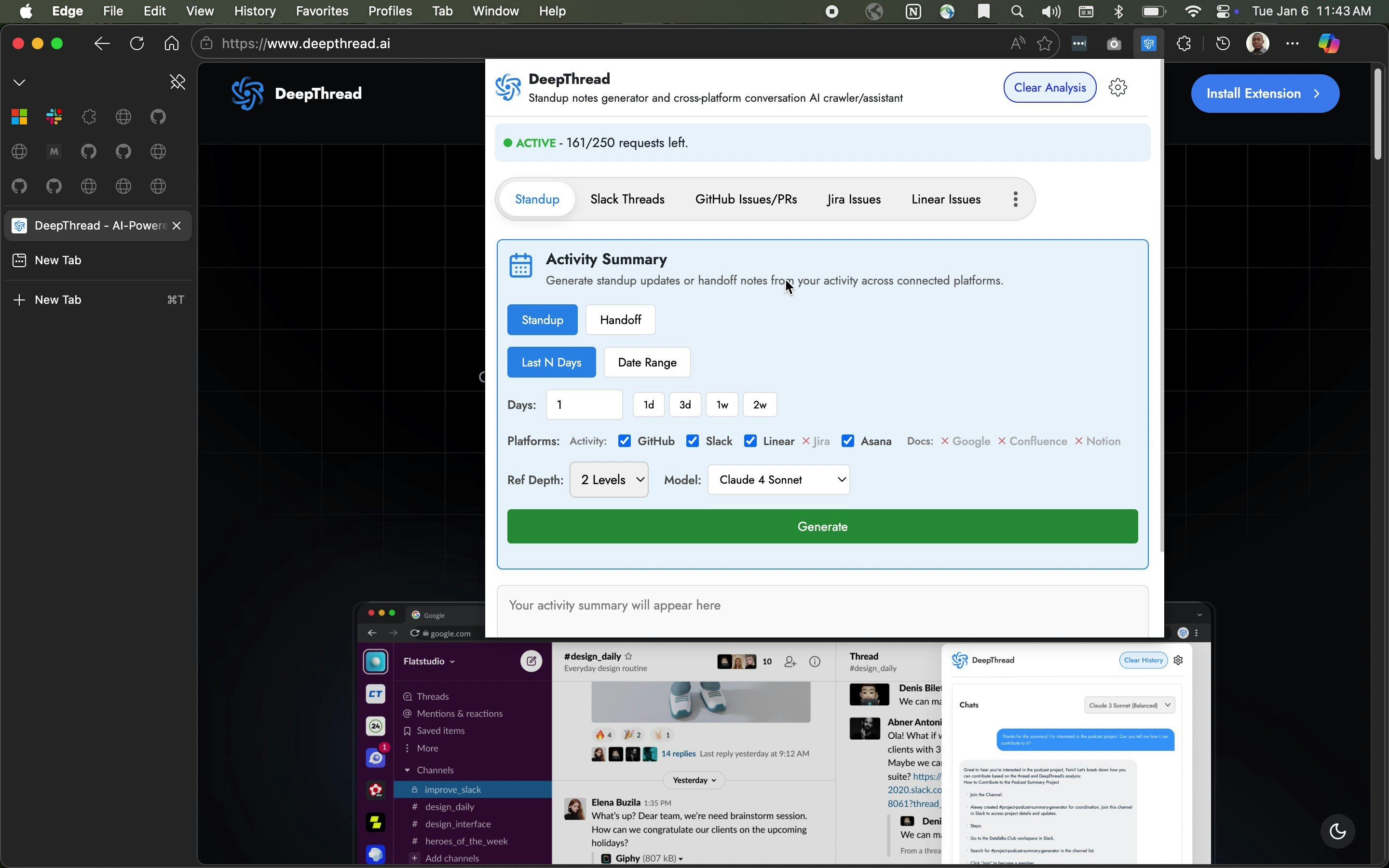This screenshot has height=868, width=1389.
Task: Open Bluetooth menu bar icon
Action: click(x=1118, y=12)
